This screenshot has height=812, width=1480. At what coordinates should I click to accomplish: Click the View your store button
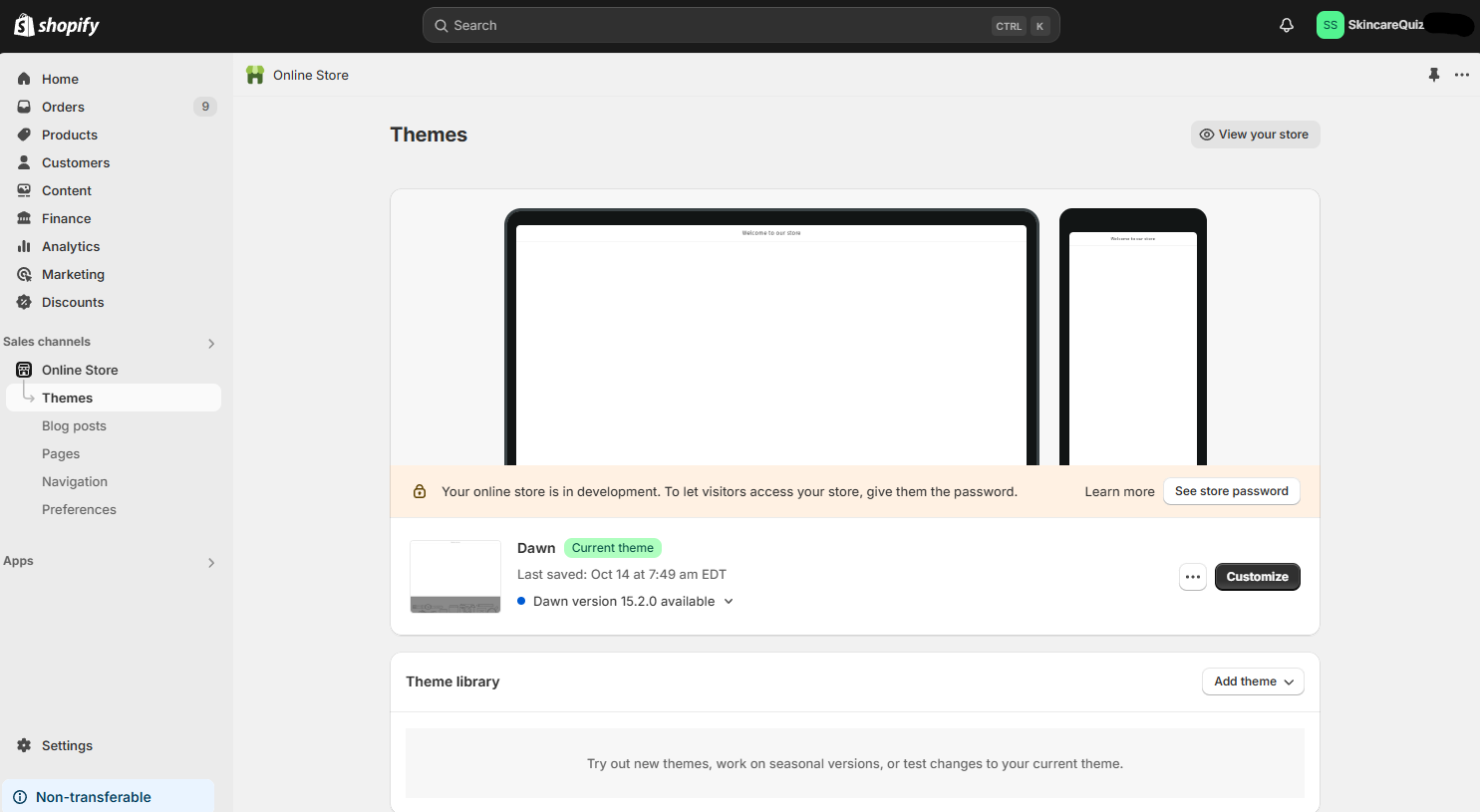click(1255, 135)
